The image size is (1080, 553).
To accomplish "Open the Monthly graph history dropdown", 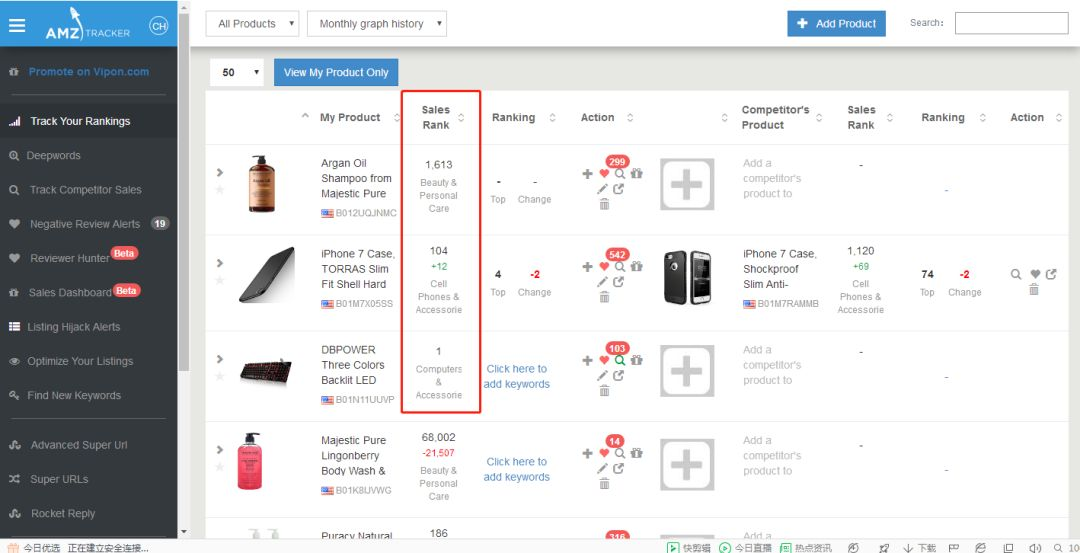I will [377, 23].
